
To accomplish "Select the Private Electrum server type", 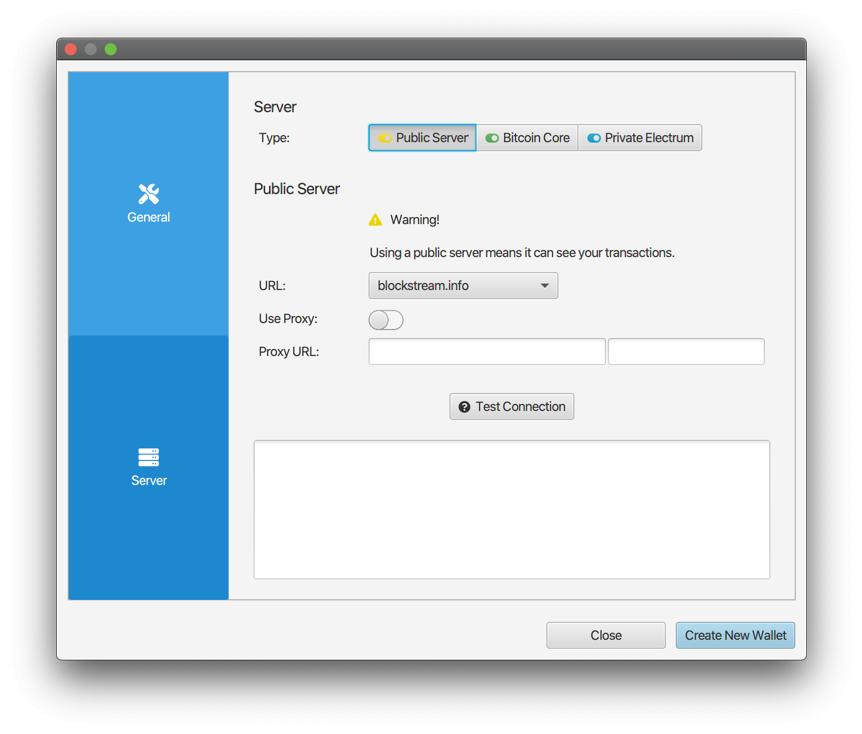I will point(640,137).
